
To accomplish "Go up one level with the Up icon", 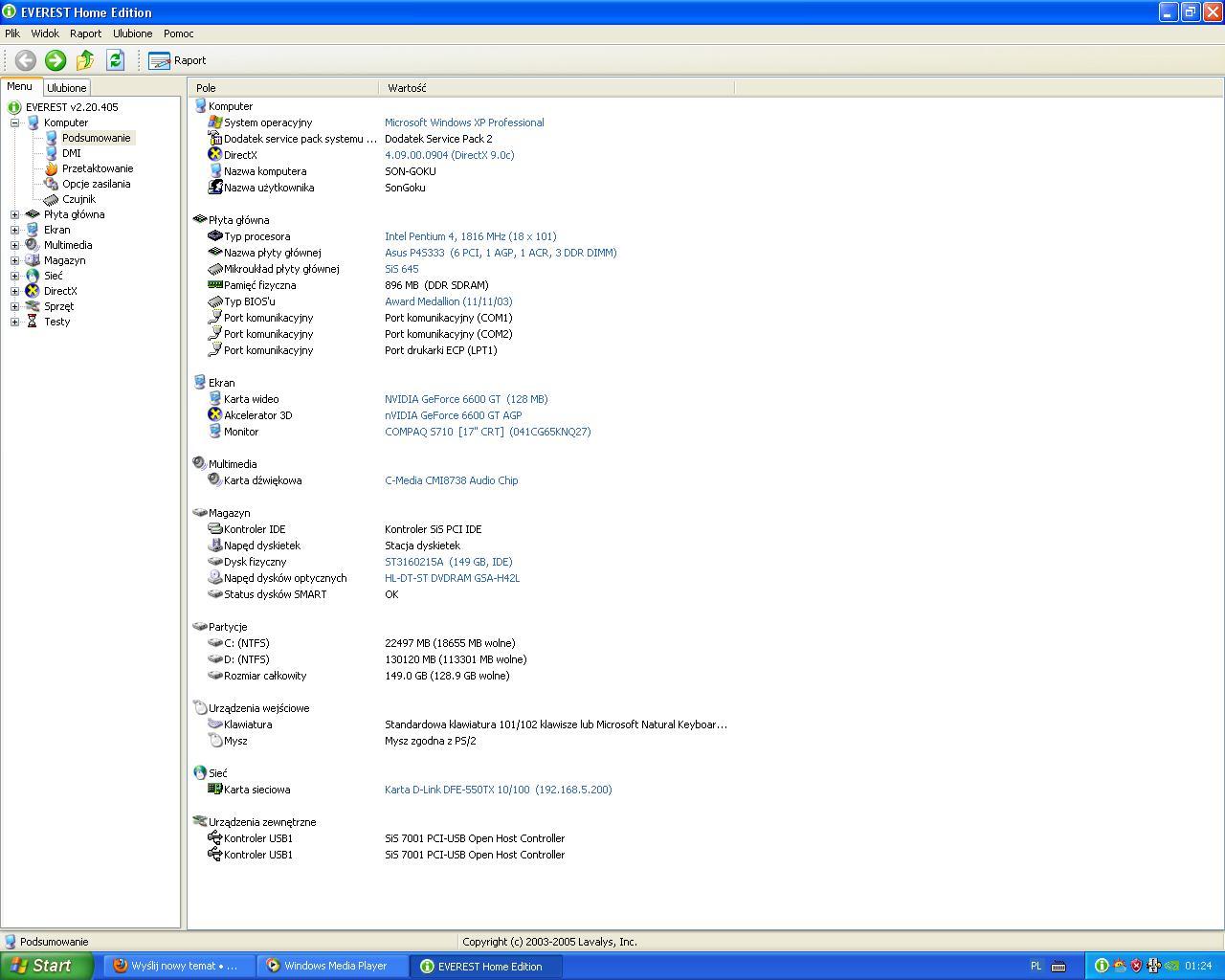I will 85,60.
